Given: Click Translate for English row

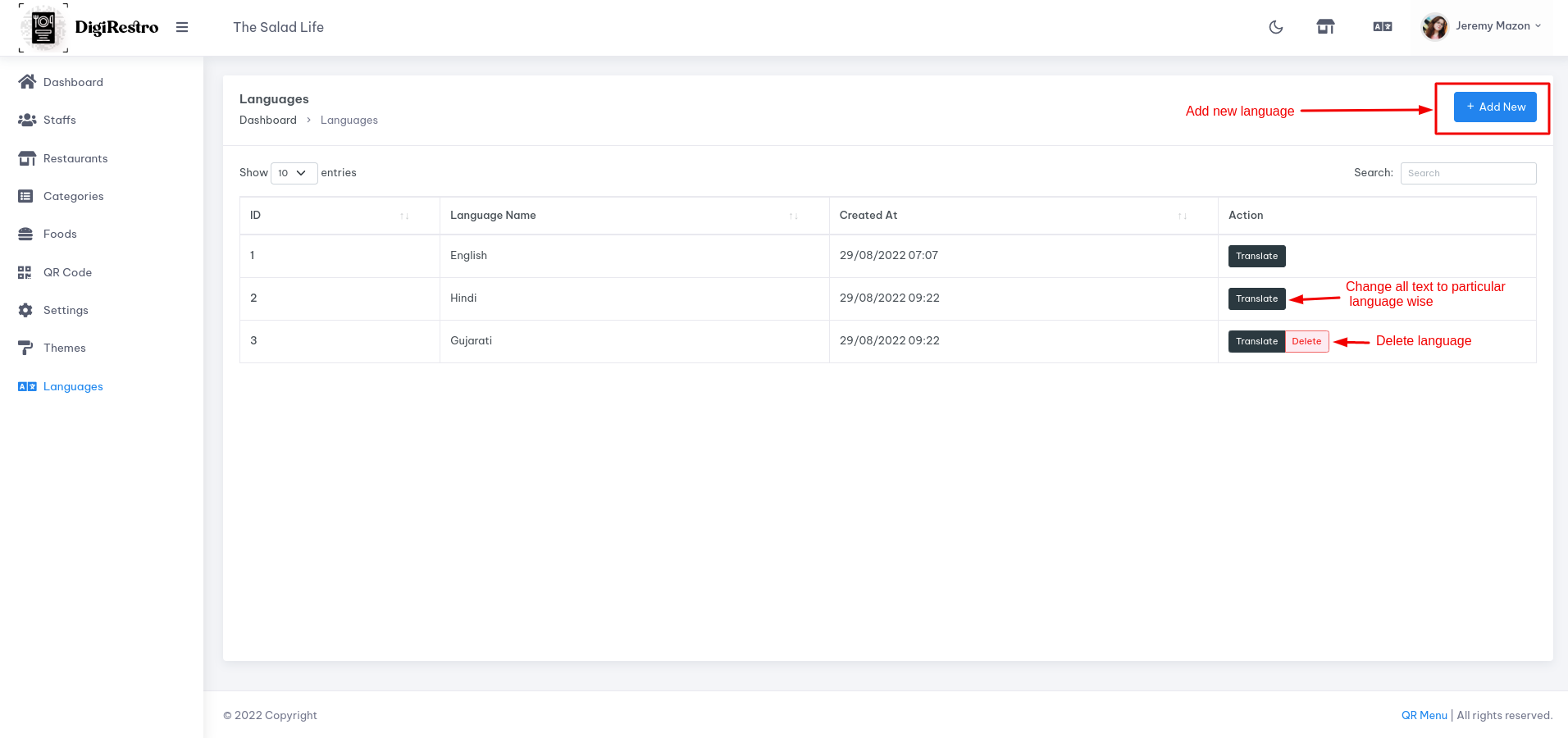Looking at the screenshot, I should (1256, 256).
